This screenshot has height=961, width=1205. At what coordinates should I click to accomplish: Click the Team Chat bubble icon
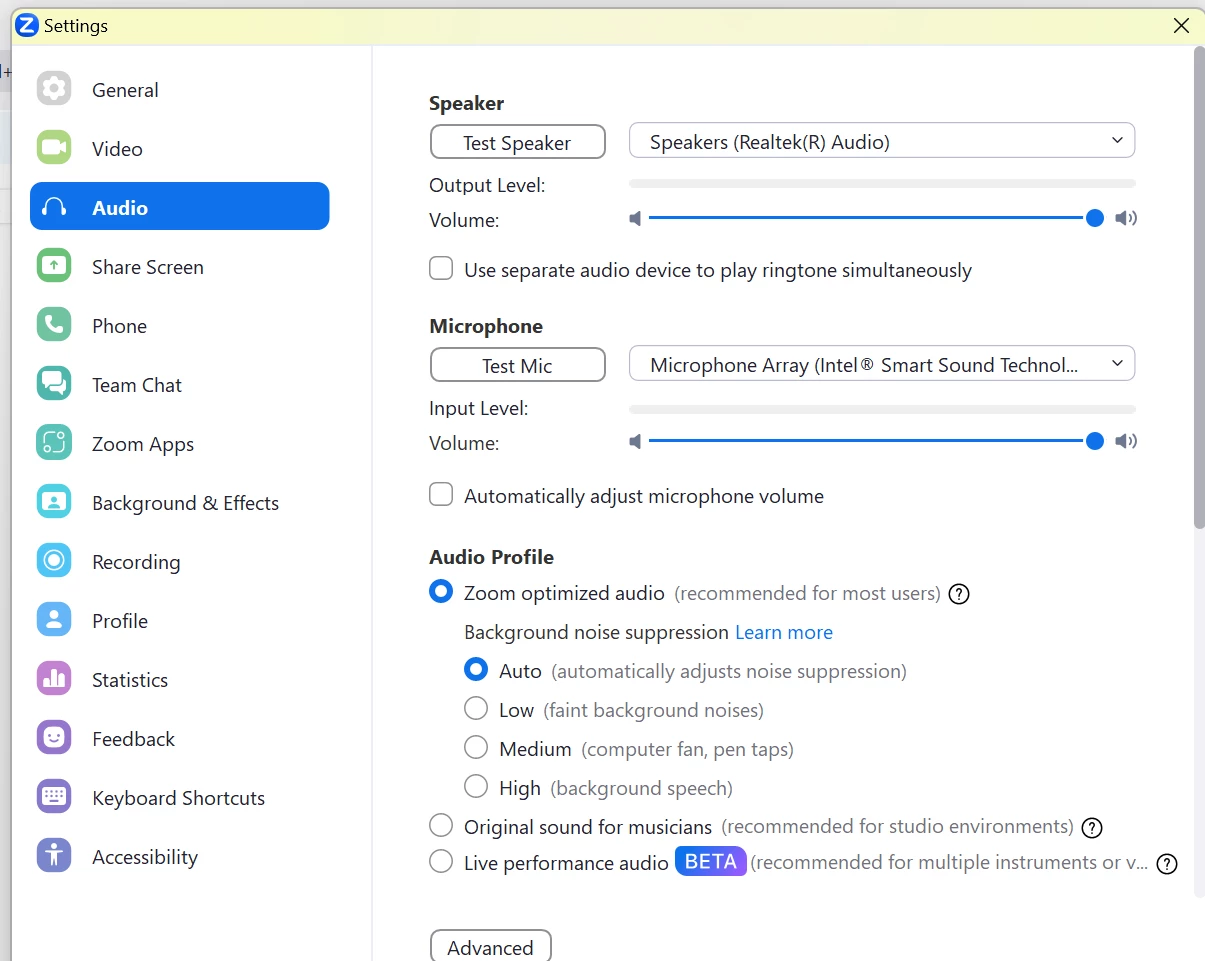(x=54, y=384)
